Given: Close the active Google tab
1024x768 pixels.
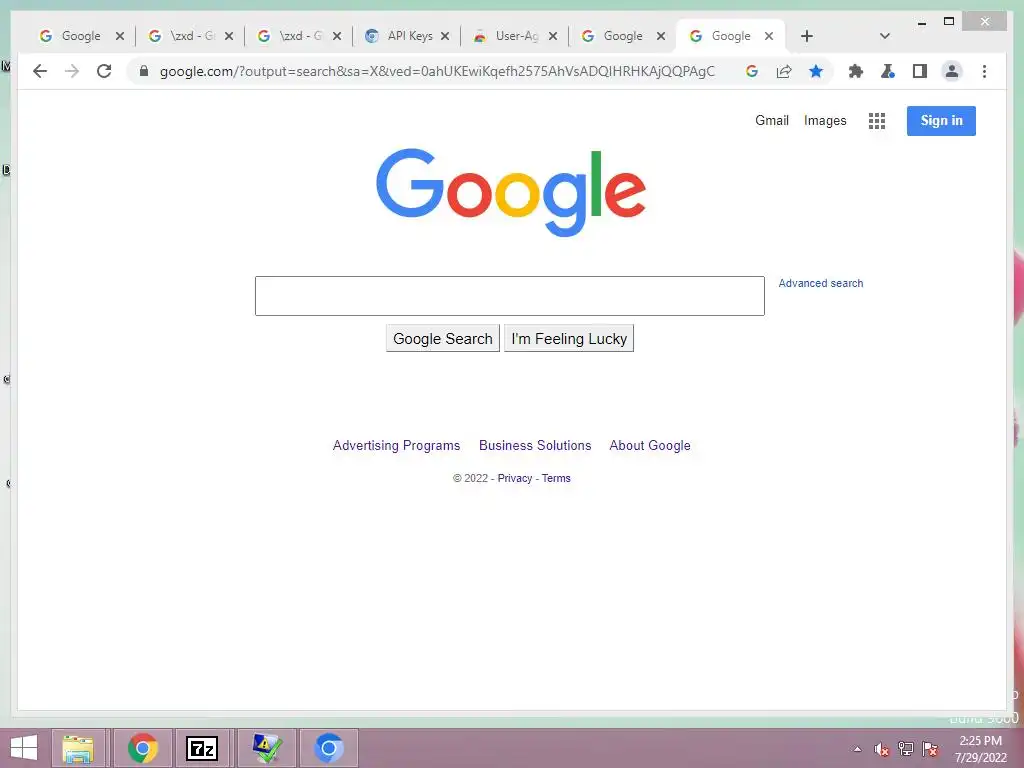Looking at the screenshot, I should 769,36.
